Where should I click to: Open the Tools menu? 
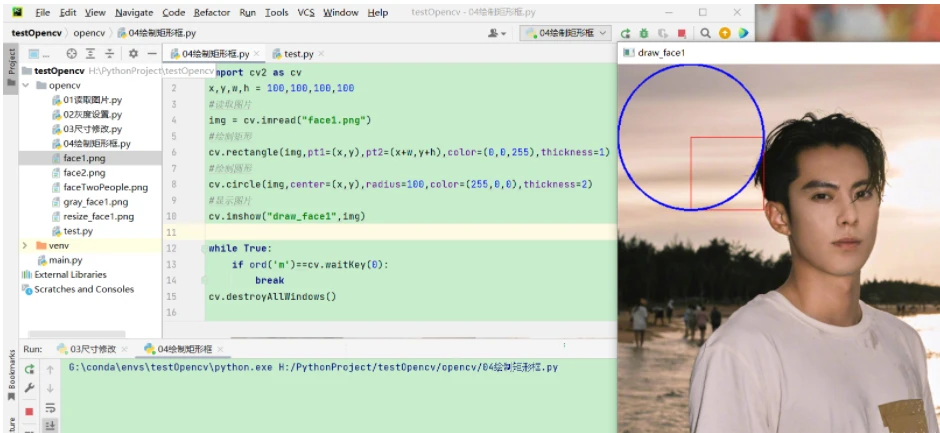[x=276, y=12]
